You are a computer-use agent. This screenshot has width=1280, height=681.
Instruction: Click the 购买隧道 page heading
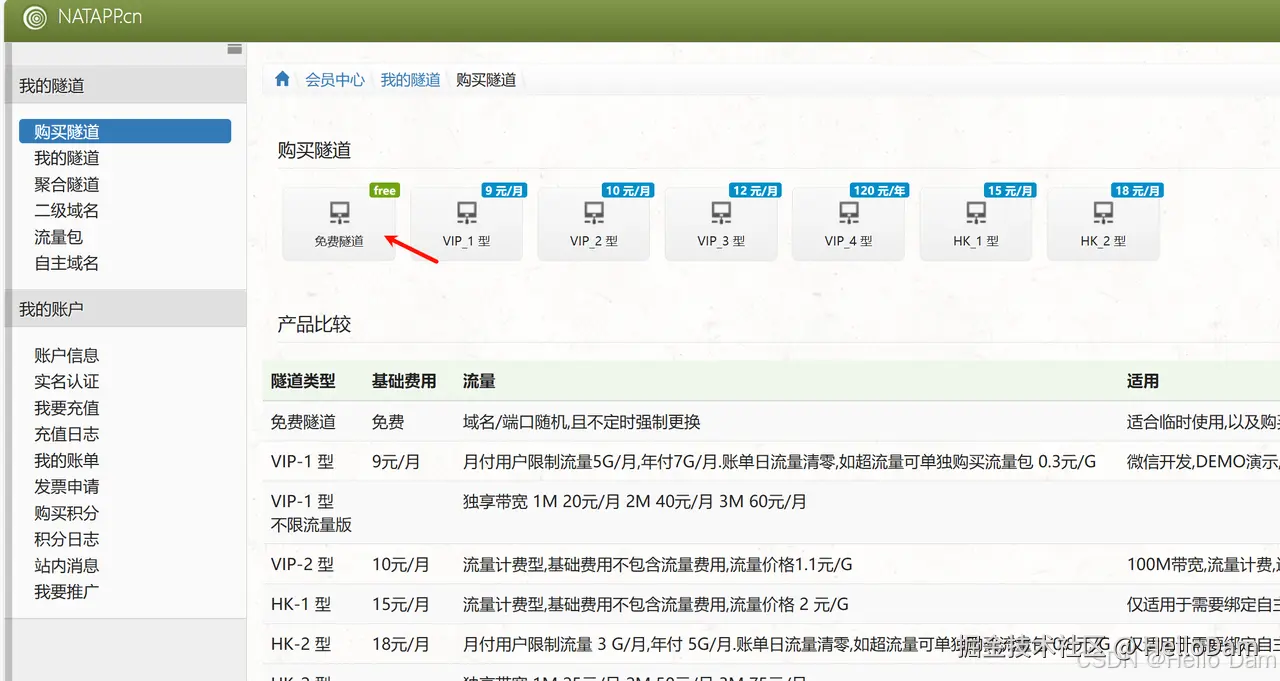314,150
